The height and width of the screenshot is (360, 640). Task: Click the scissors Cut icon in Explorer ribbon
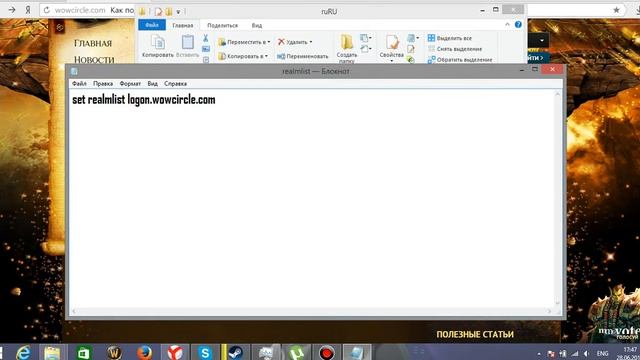(x=206, y=38)
